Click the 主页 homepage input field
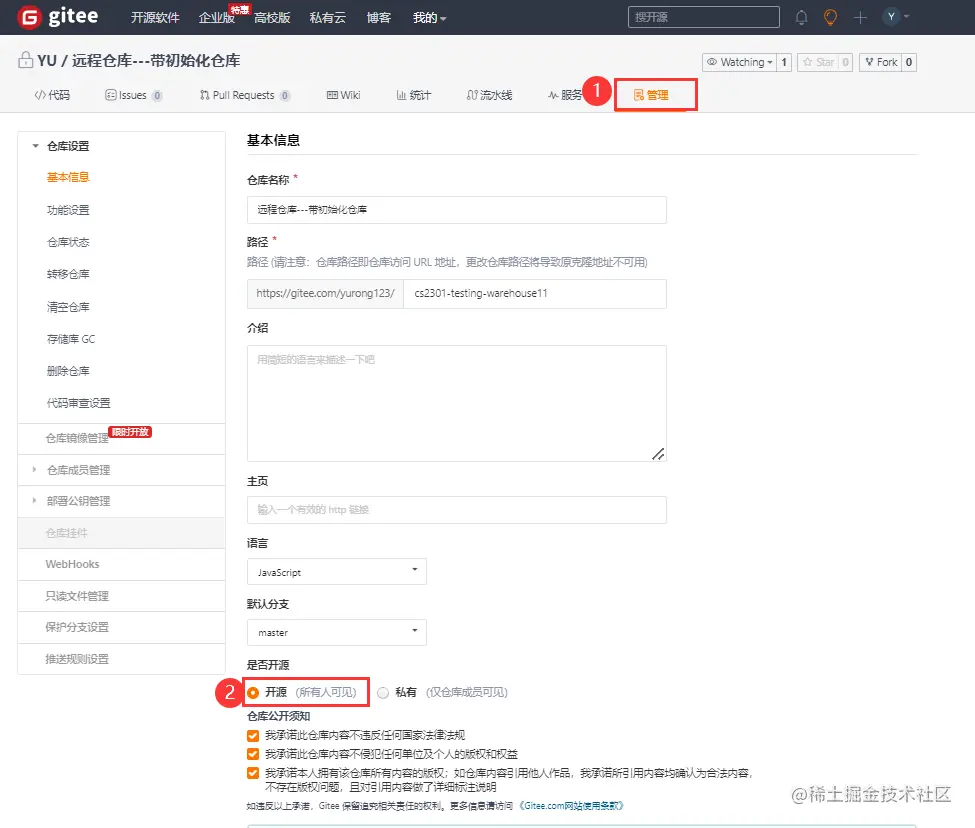This screenshot has height=828, width=975. point(456,510)
